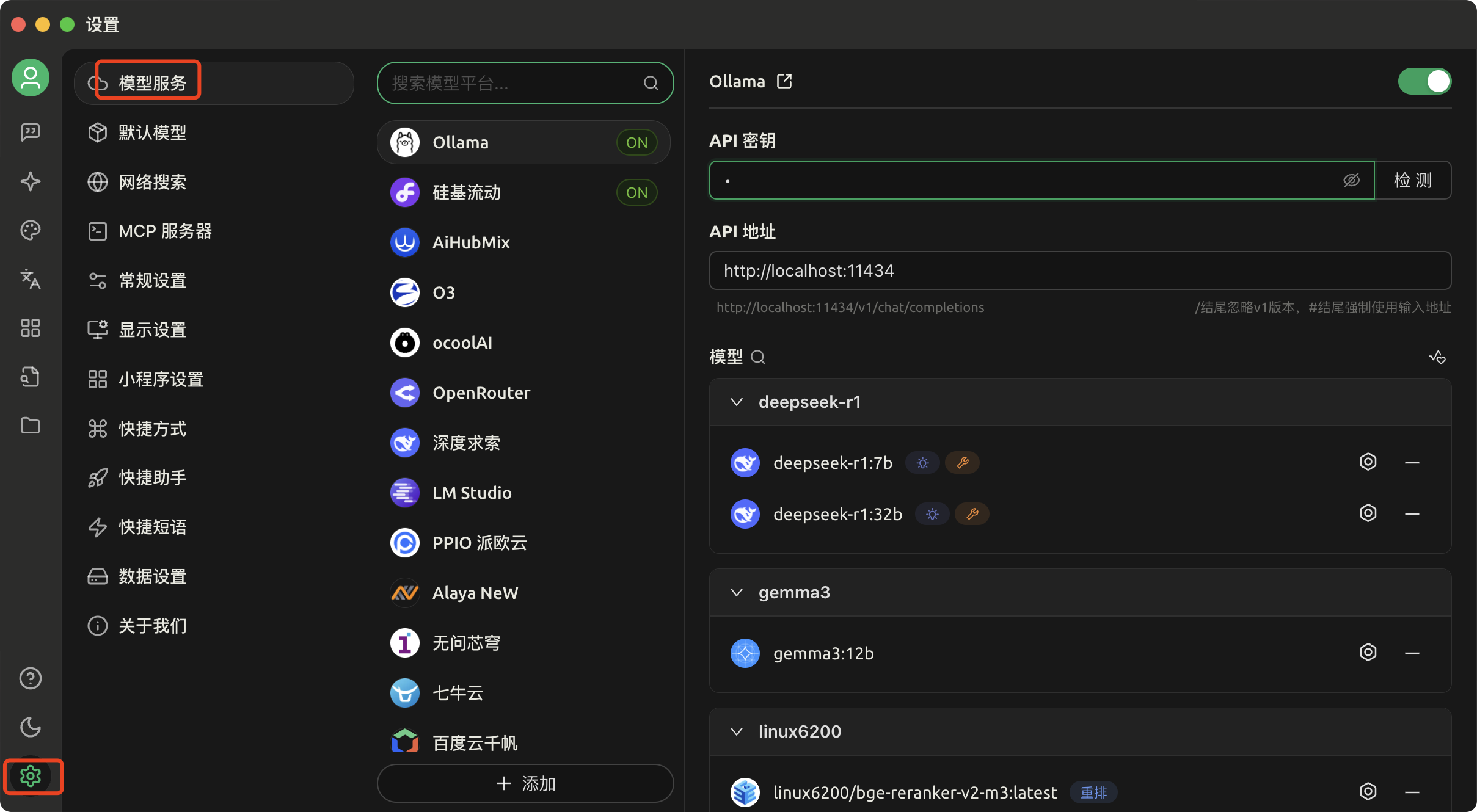Open 快捷助手 settings
The width and height of the screenshot is (1477, 812).
click(x=214, y=477)
